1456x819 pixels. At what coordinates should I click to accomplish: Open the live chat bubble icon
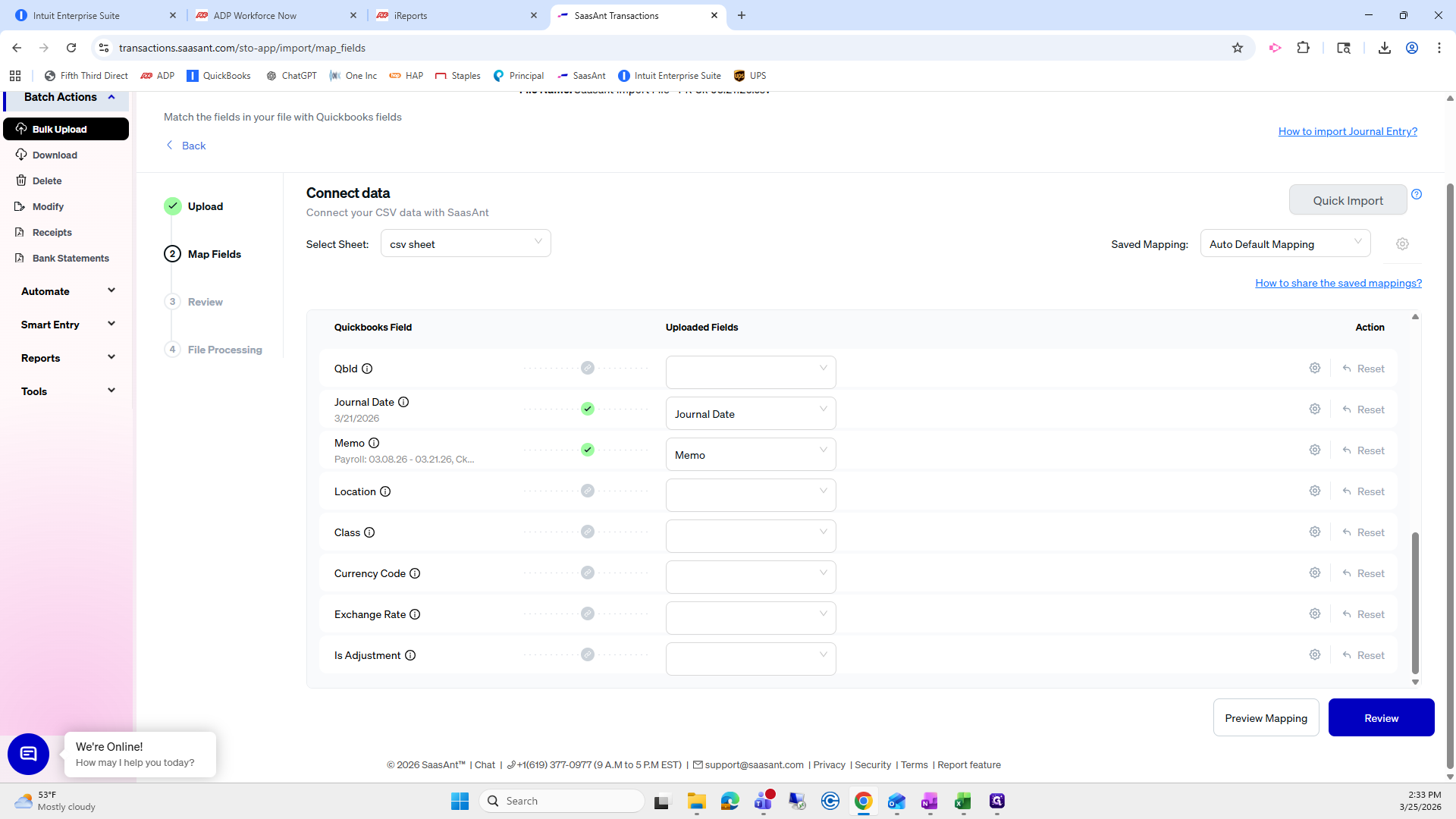click(28, 754)
